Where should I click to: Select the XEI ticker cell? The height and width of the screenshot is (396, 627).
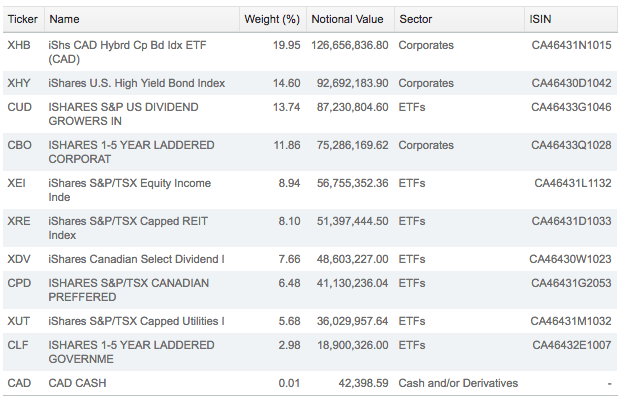tap(16, 183)
